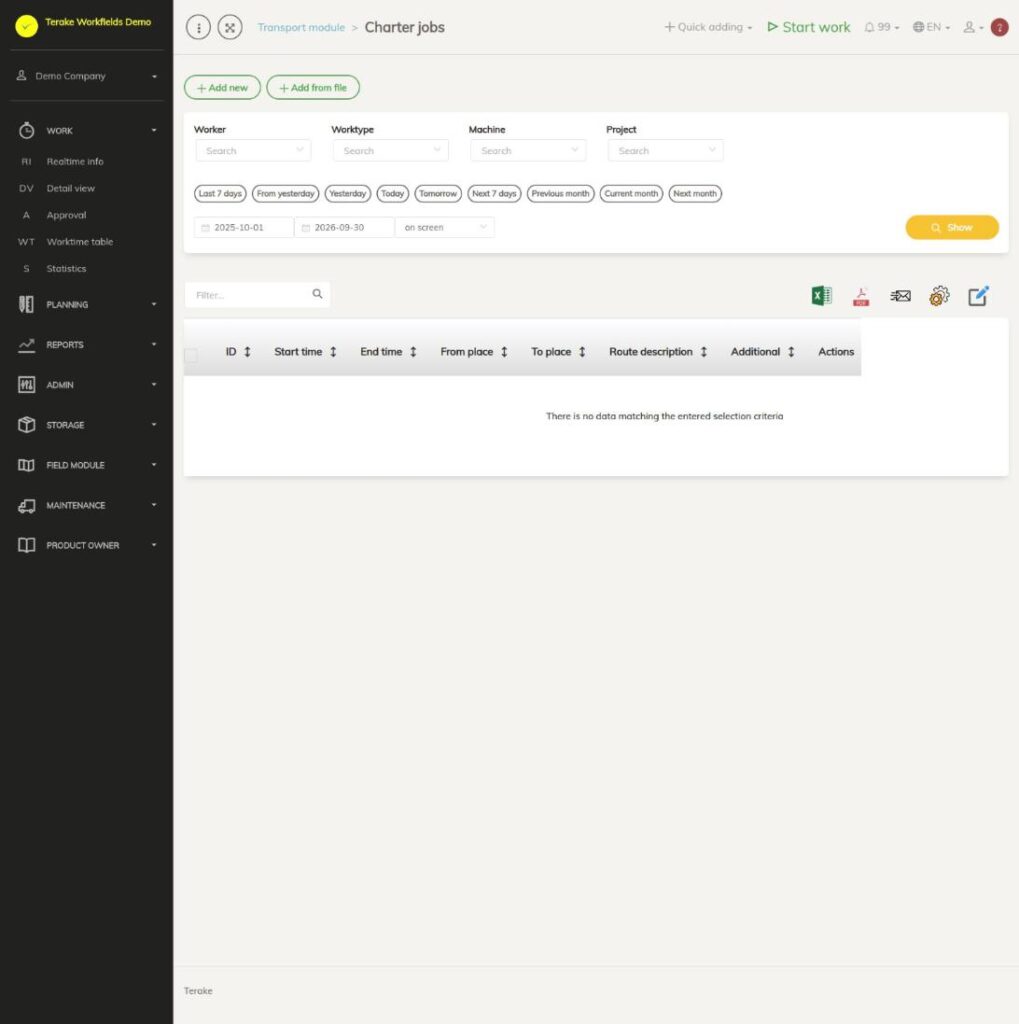Click the magnifier icon in Filter box
Screen dimensions: 1019x1024
[317, 294]
